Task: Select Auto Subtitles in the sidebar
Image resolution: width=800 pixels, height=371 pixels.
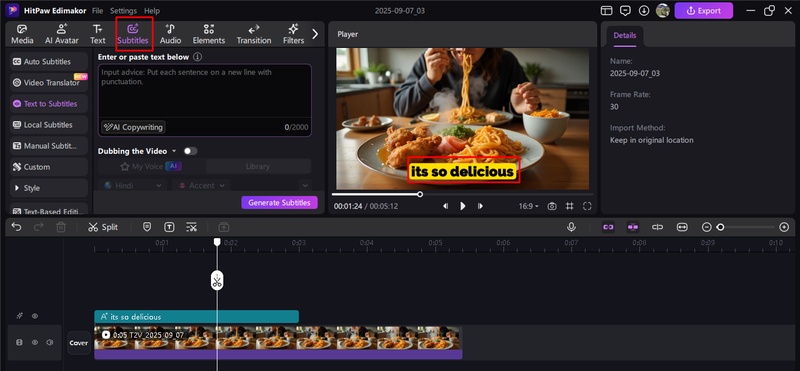Action: (x=49, y=62)
